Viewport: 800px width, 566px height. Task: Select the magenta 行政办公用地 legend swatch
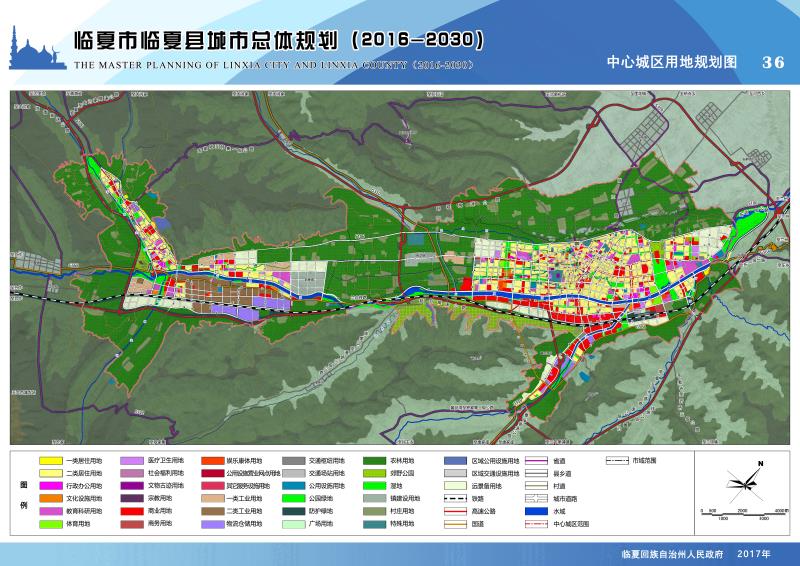pos(52,485)
